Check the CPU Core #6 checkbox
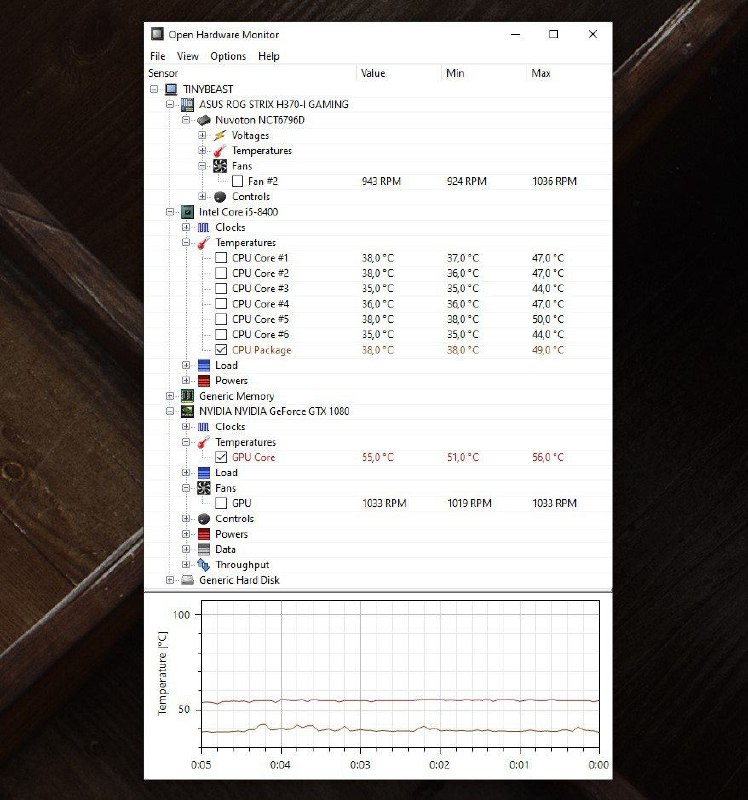 click(221, 334)
